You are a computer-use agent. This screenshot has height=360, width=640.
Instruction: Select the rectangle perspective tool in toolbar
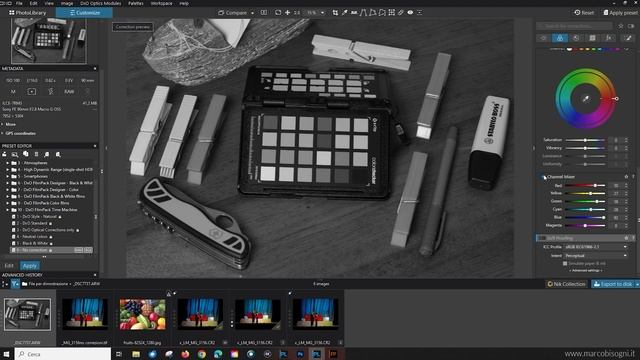(x=373, y=13)
